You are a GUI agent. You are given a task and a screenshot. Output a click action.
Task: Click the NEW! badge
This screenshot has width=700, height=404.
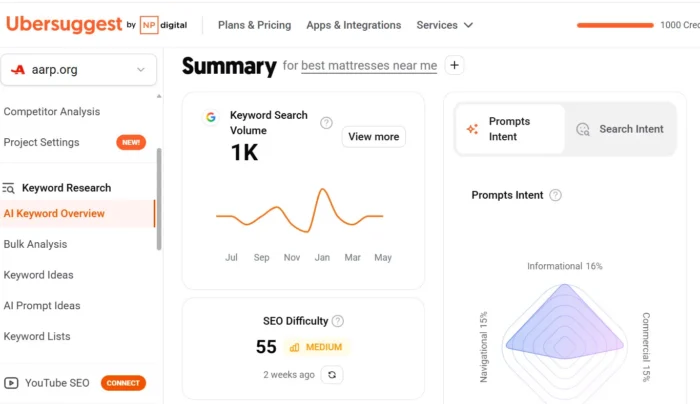click(131, 142)
